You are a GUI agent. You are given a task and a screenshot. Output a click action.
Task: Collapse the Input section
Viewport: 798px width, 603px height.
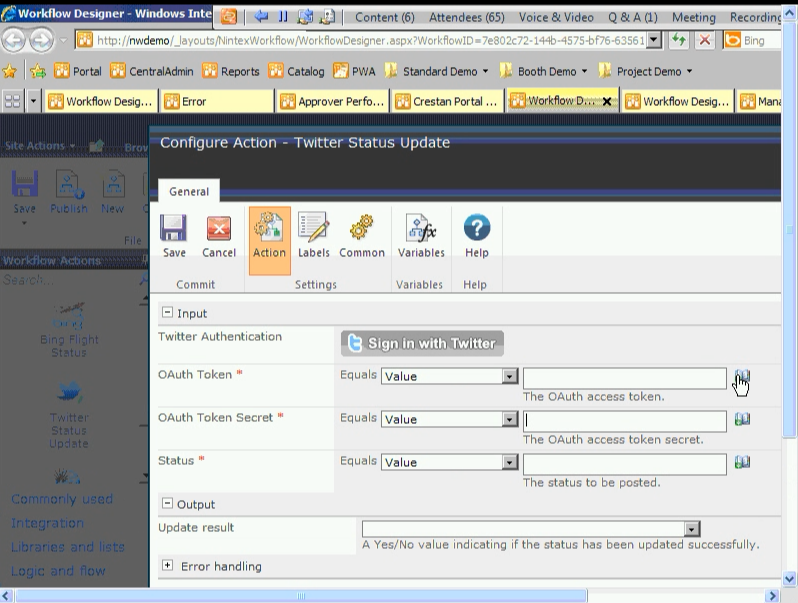point(167,313)
